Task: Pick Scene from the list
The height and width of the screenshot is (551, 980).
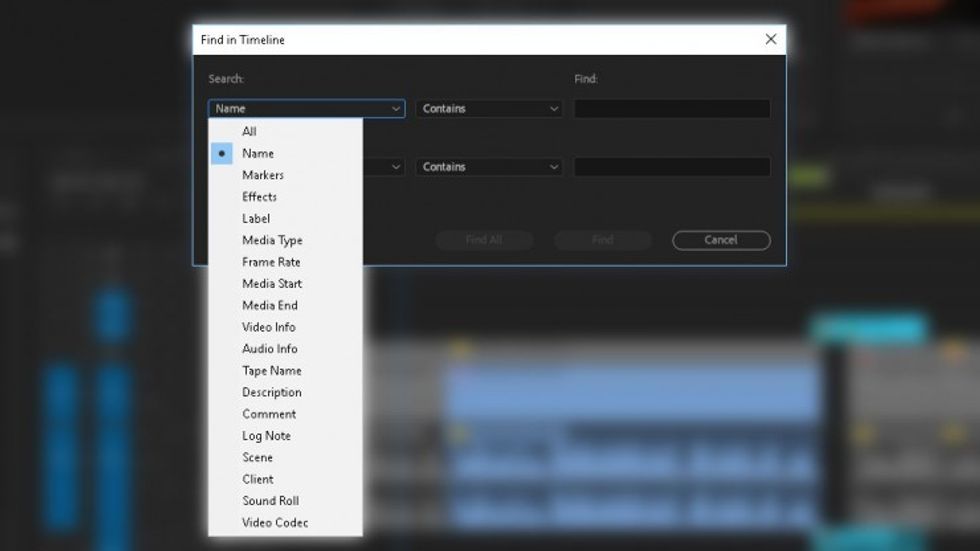Action: (x=285, y=457)
